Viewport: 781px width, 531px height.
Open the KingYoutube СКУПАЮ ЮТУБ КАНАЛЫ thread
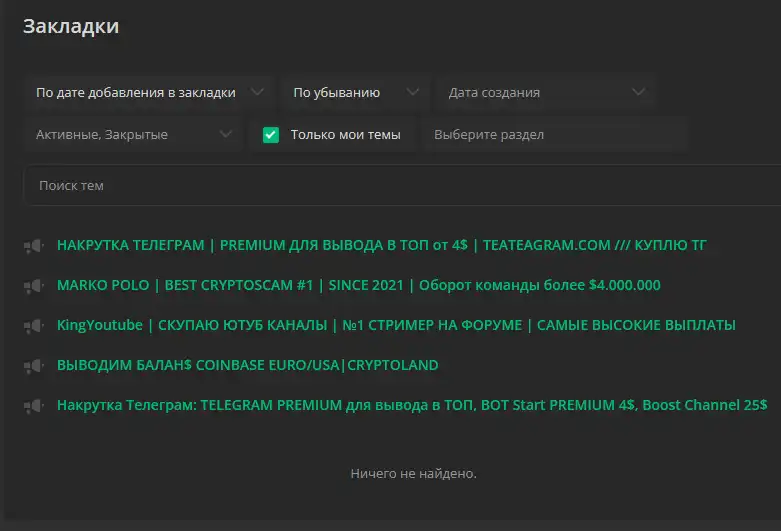point(396,325)
